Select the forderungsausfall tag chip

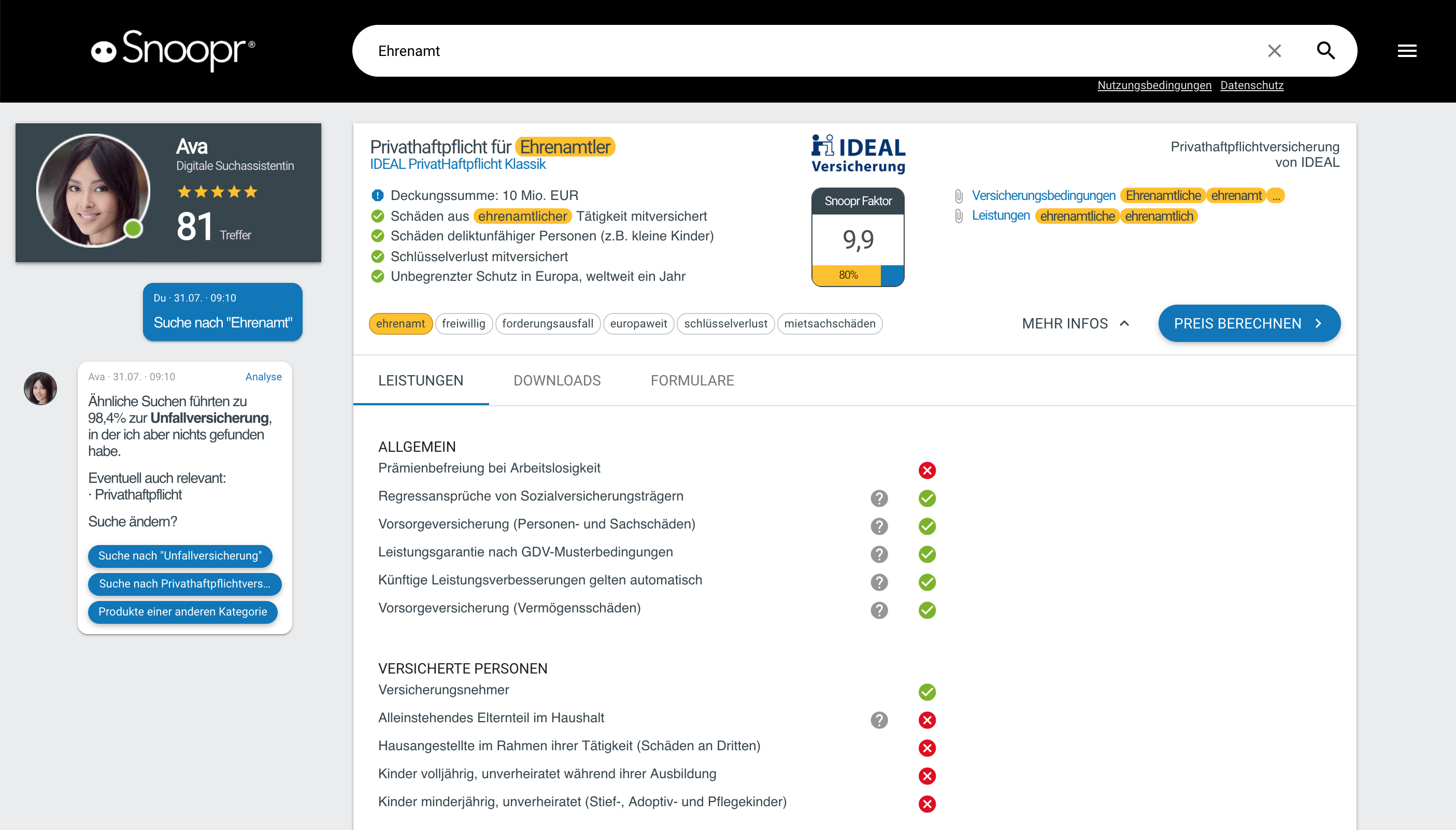(547, 323)
